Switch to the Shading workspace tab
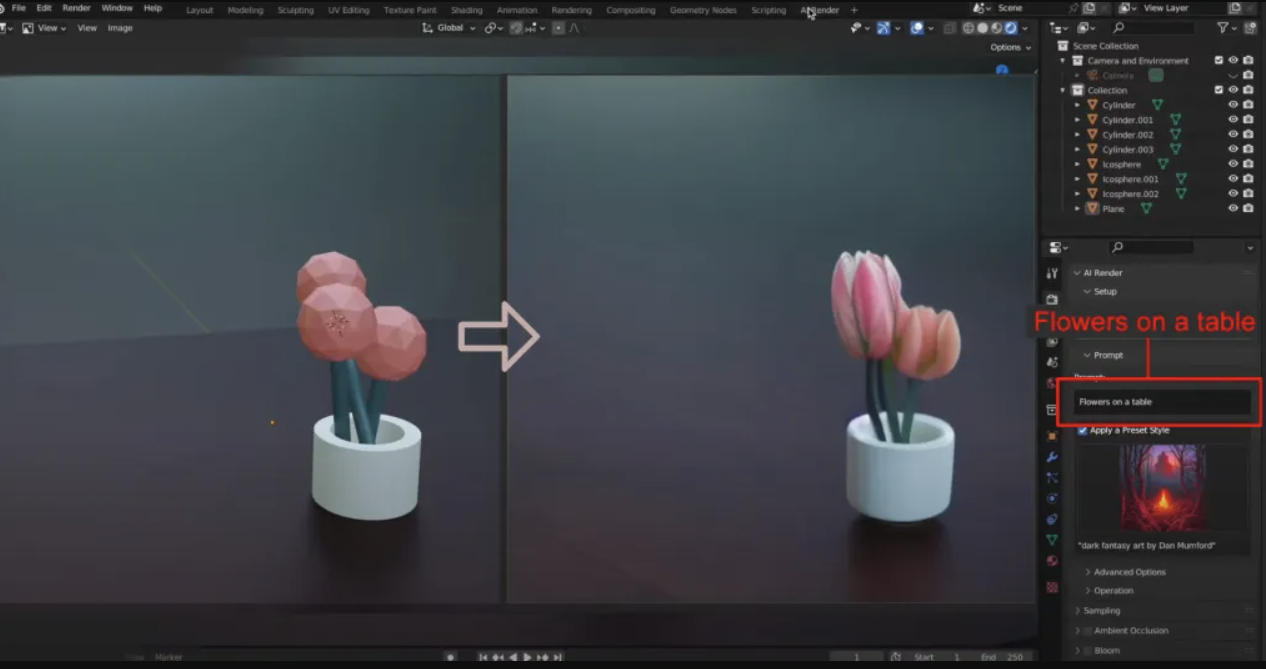 coord(466,10)
